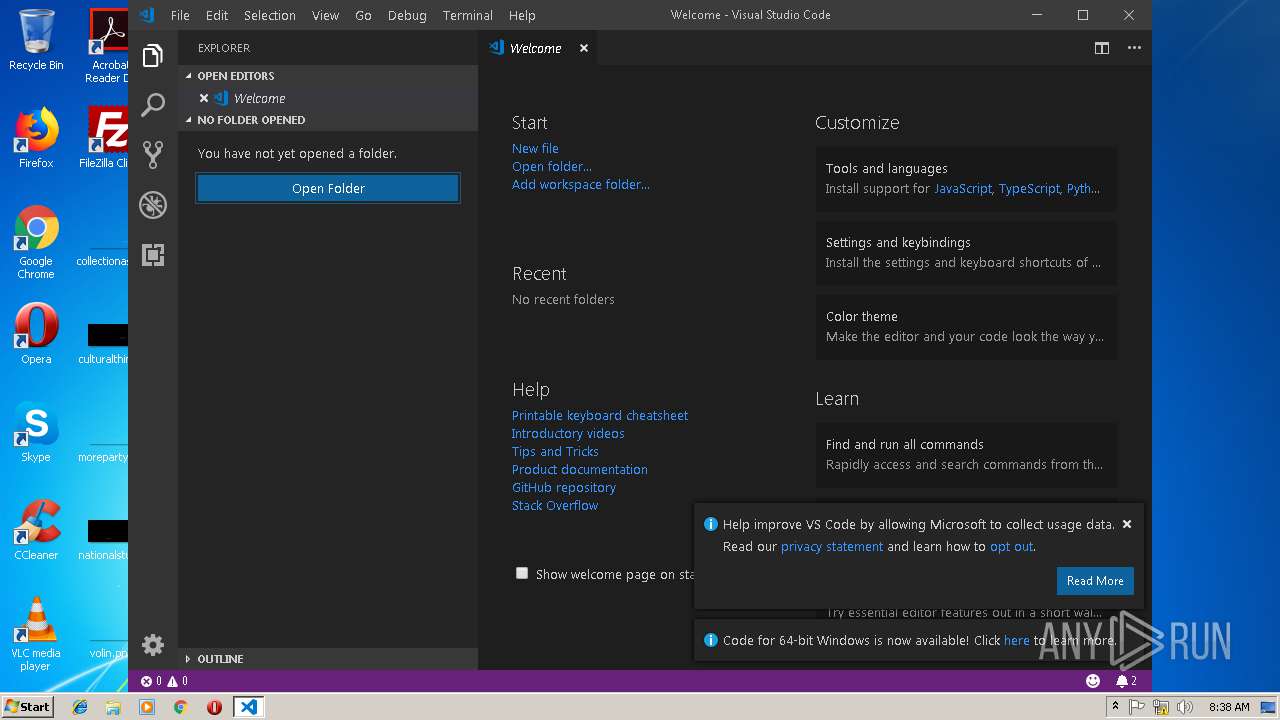1280x720 pixels.
Task: Open Stack Overflow link
Action: (x=555, y=505)
